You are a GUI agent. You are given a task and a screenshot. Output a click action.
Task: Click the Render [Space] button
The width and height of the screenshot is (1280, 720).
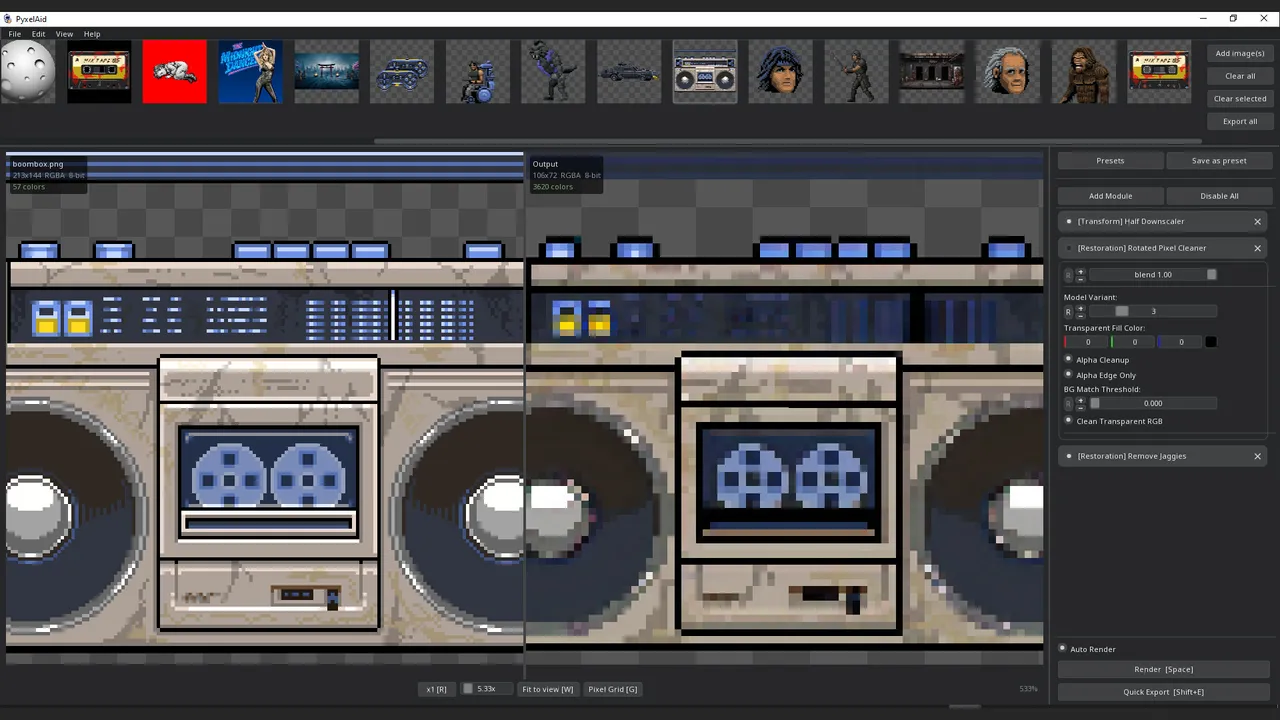click(1163, 670)
